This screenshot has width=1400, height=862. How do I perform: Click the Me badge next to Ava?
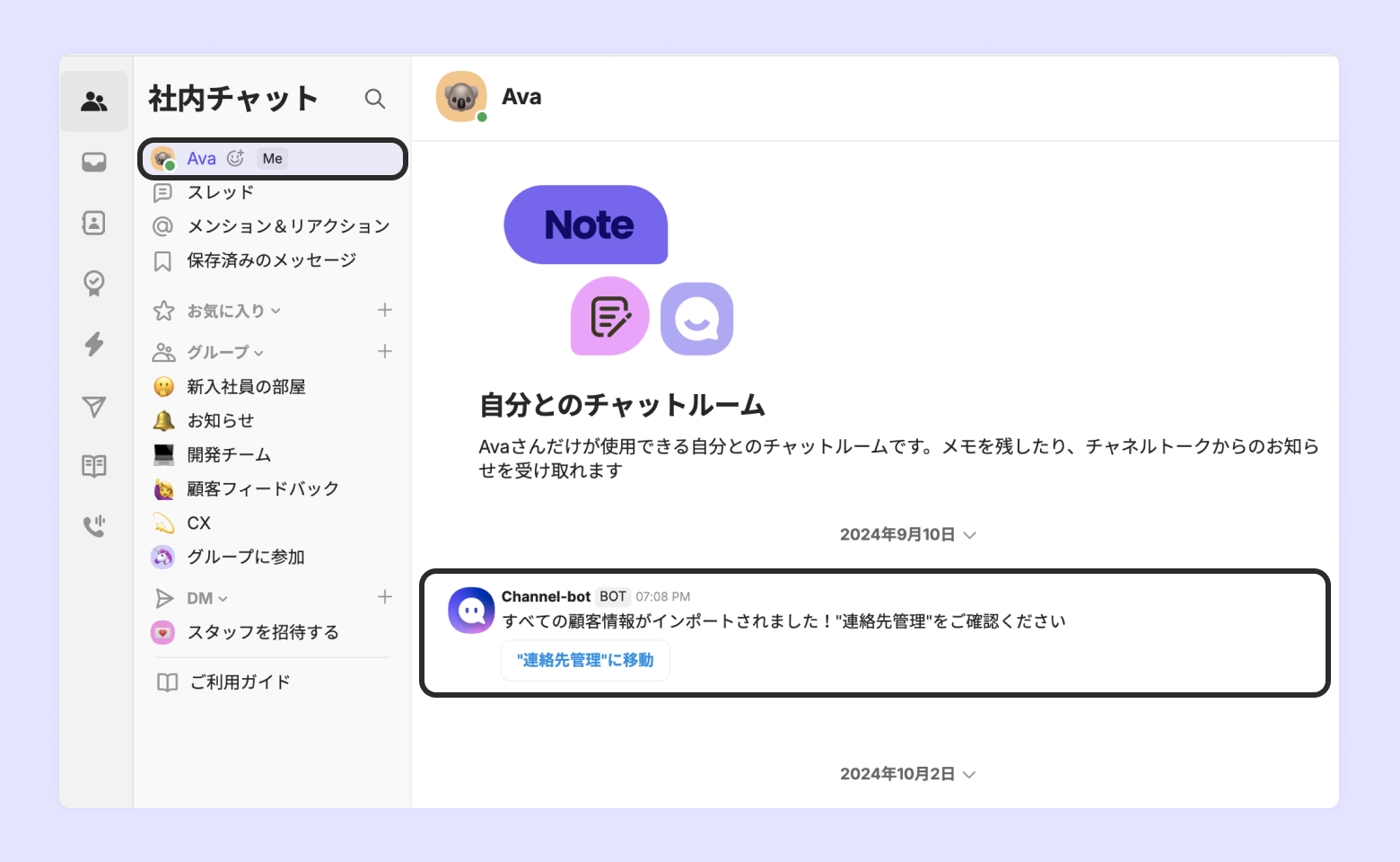click(x=273, y=159)
